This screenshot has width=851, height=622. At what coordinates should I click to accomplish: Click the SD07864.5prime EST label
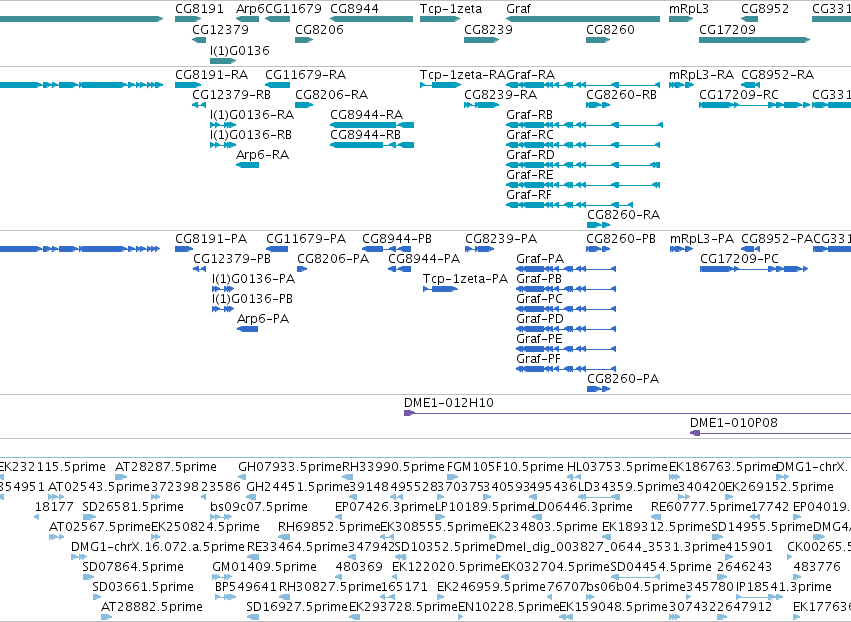coord(133,567)
